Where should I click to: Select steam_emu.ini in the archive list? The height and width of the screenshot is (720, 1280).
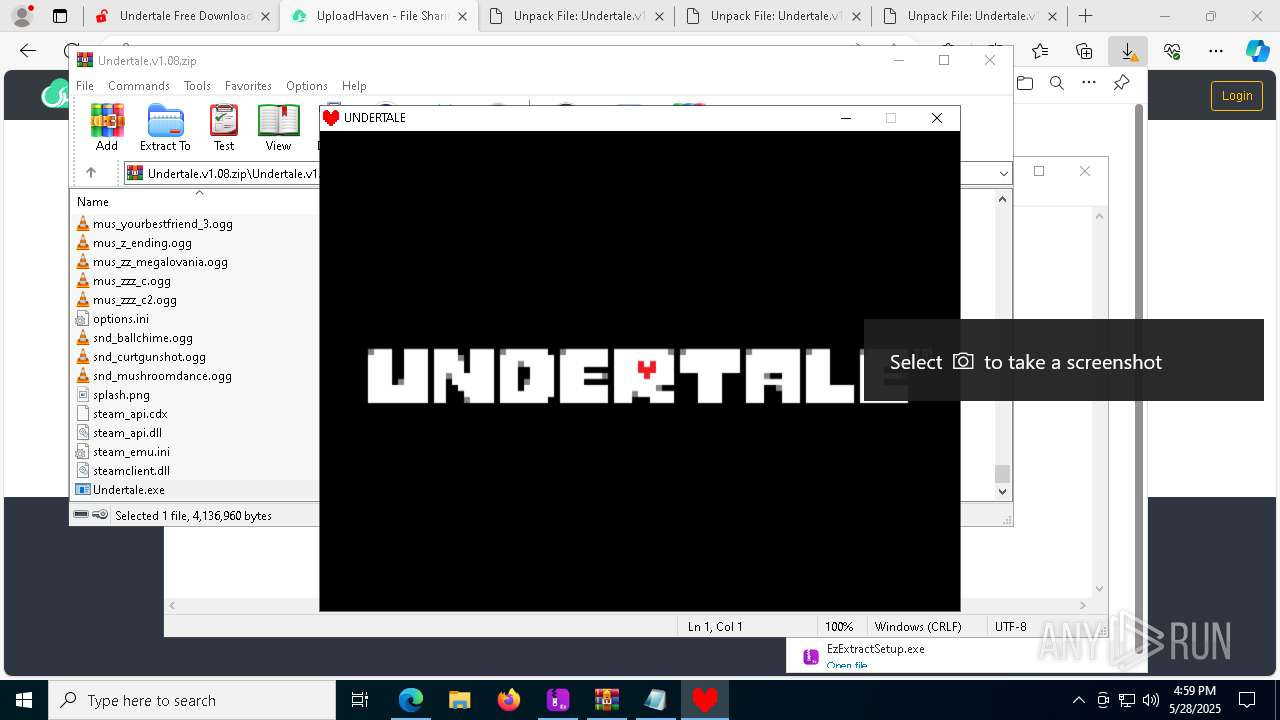point(131,452)
